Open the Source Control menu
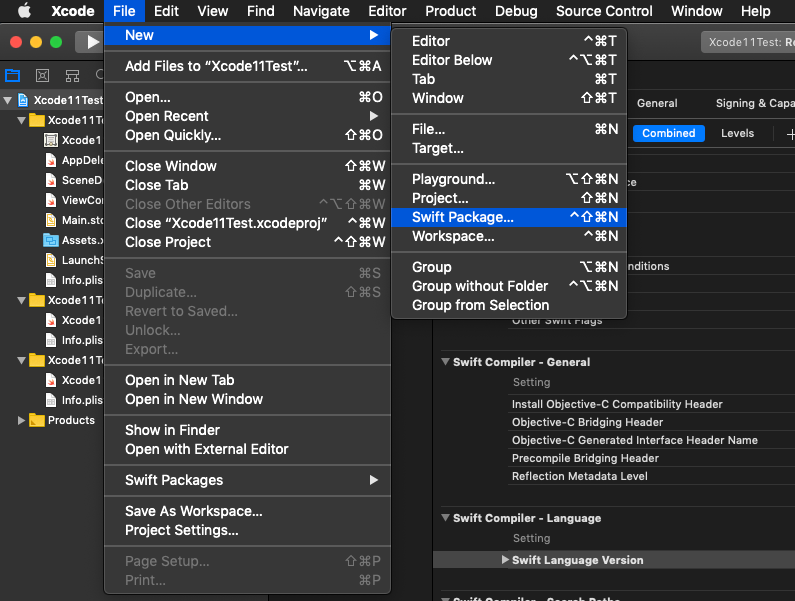The height and width of the screenshot is (601, 795). coord(604,11)
